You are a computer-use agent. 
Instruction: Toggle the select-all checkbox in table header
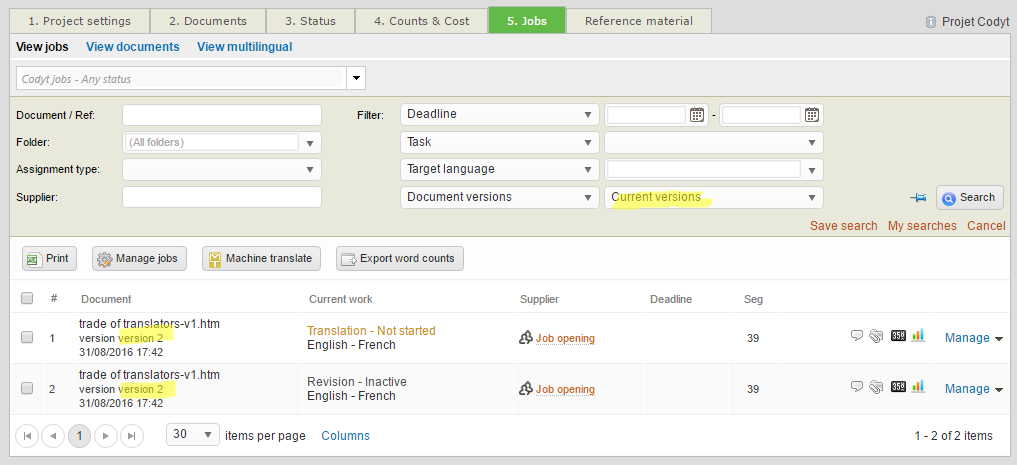coord(27,298)
